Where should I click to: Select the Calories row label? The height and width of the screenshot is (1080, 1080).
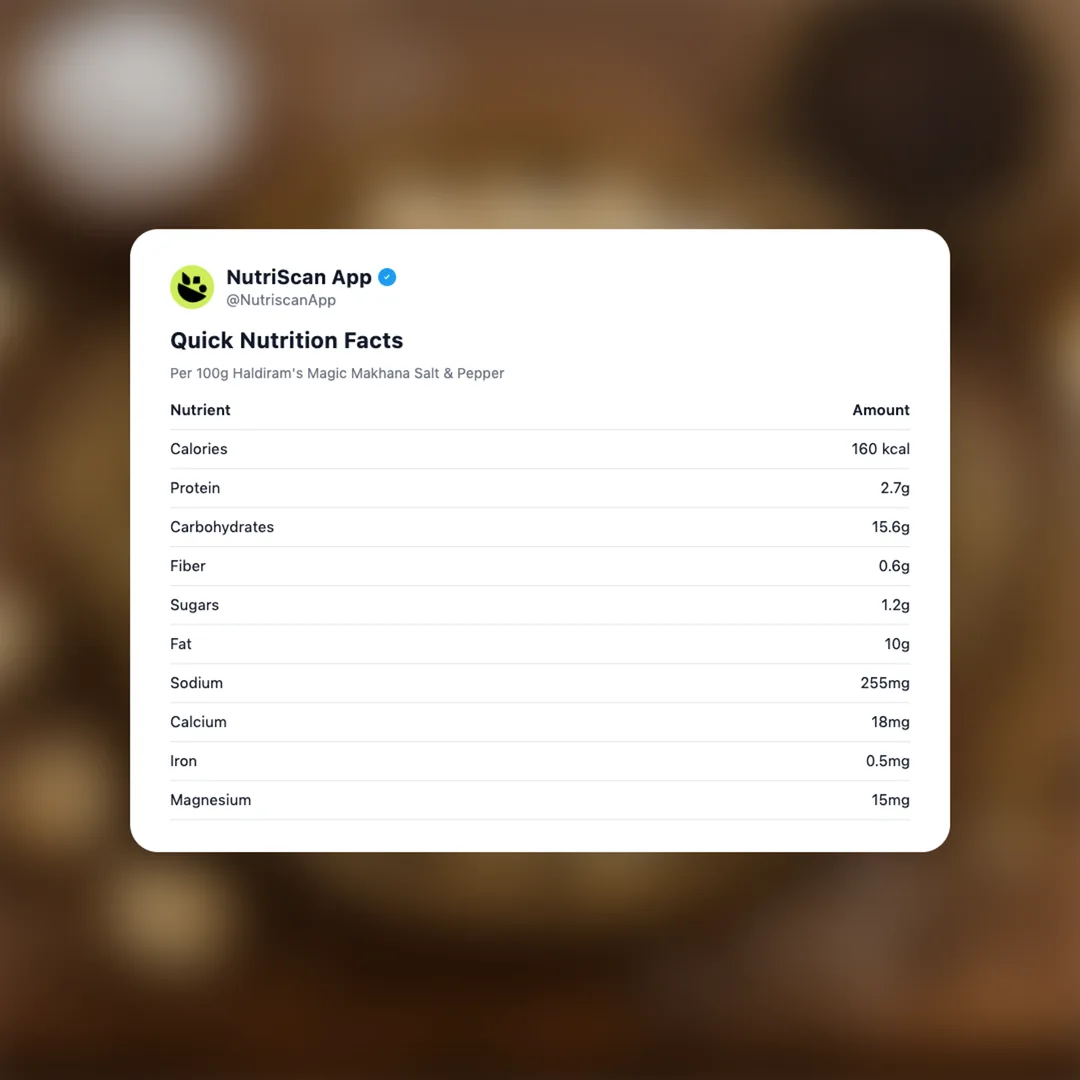coord(199,449)
